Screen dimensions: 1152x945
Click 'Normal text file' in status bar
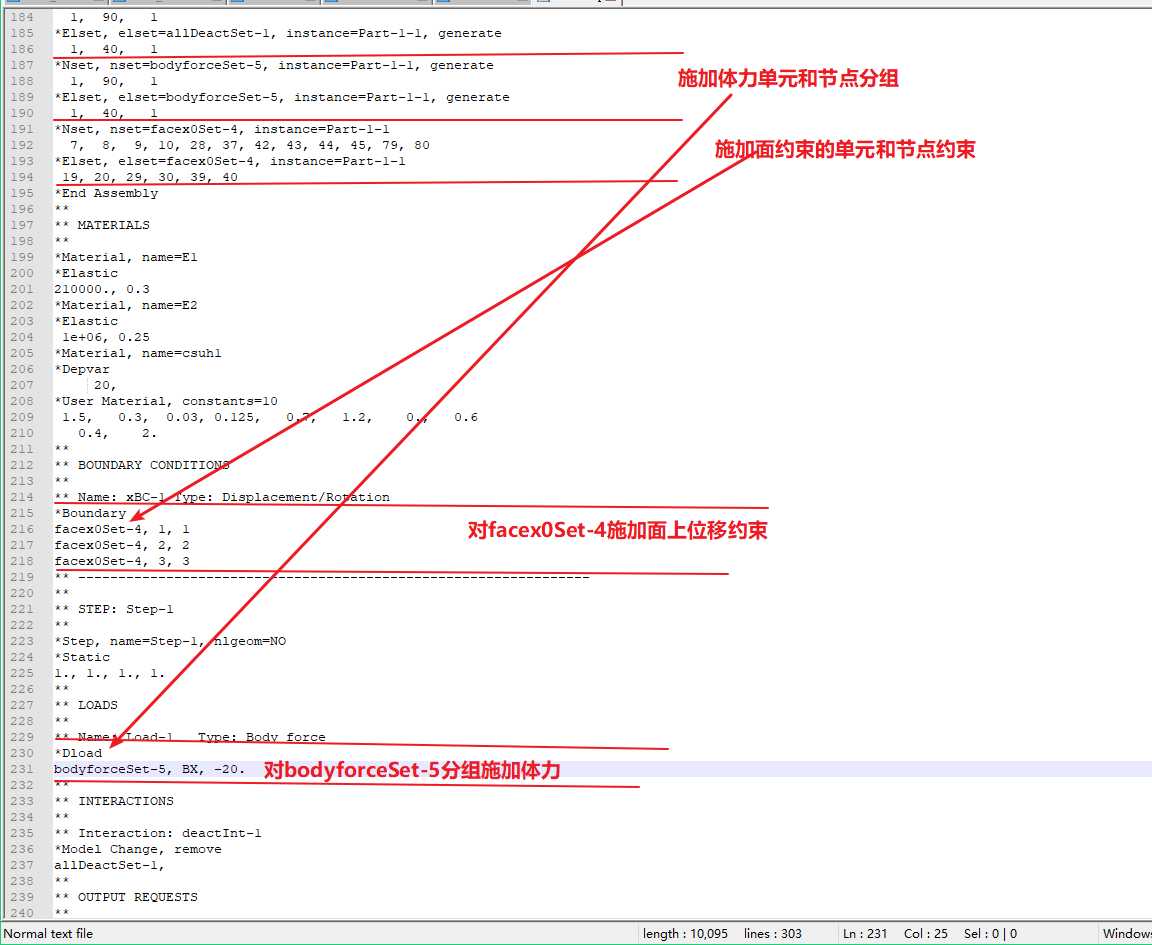(48, 934)
